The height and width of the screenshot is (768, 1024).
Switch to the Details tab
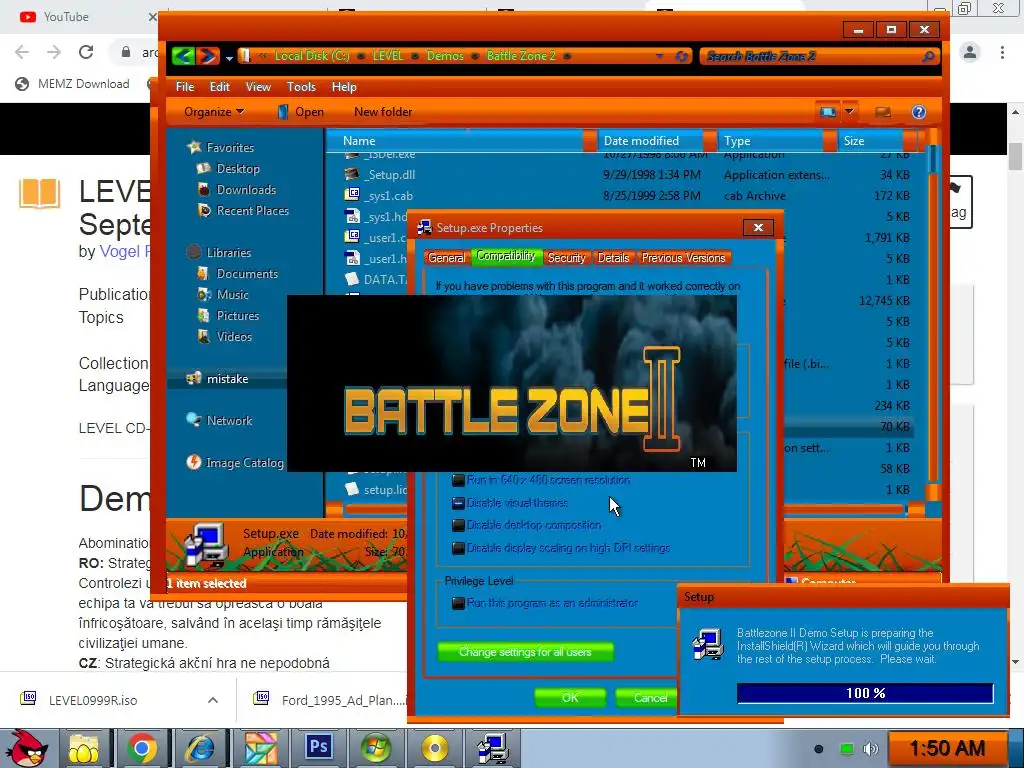pos(613,258)
